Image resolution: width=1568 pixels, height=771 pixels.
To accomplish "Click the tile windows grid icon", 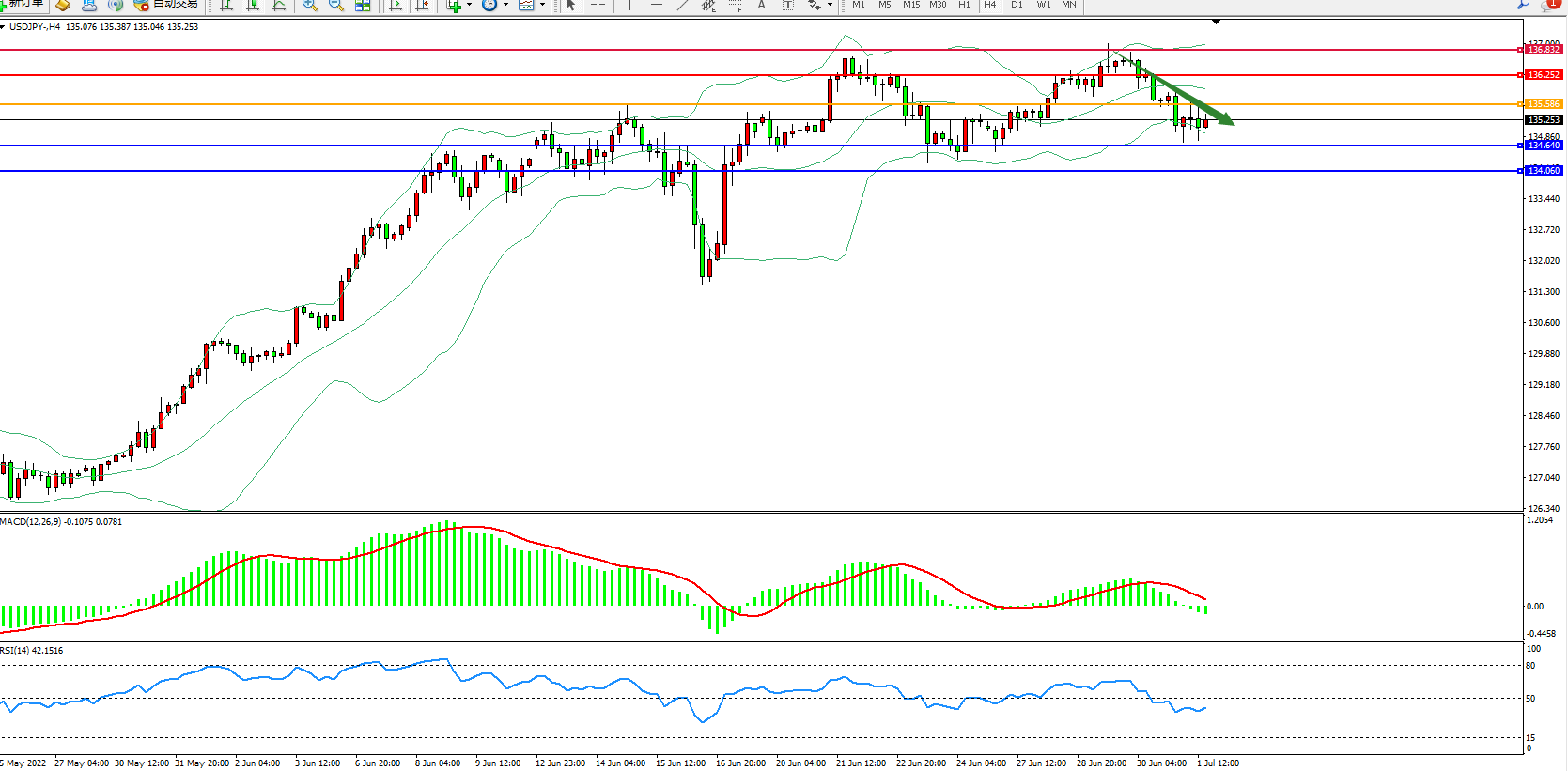I will pyautogui.click(x=363, y=5).
